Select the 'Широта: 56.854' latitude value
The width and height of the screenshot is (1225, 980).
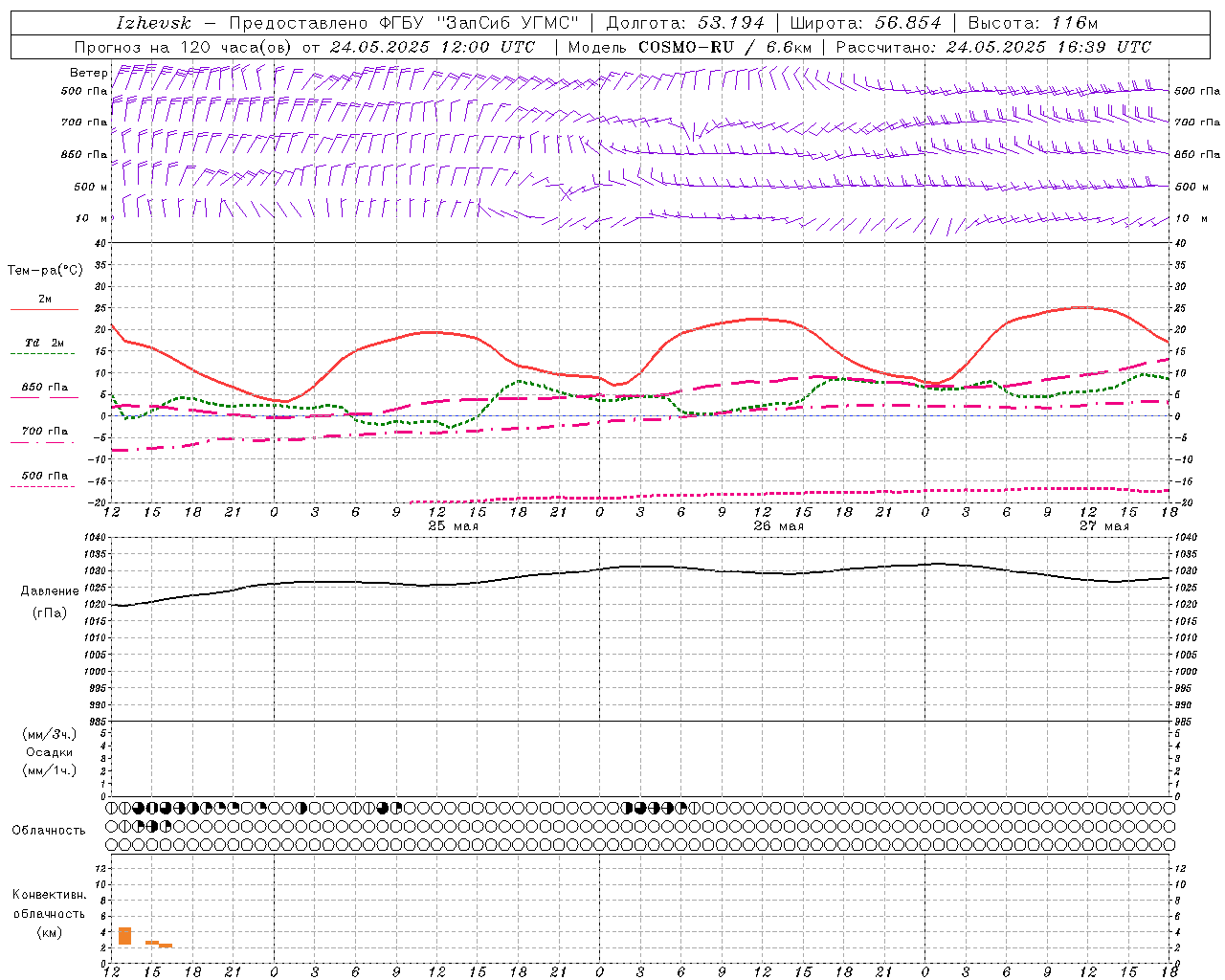865,23
